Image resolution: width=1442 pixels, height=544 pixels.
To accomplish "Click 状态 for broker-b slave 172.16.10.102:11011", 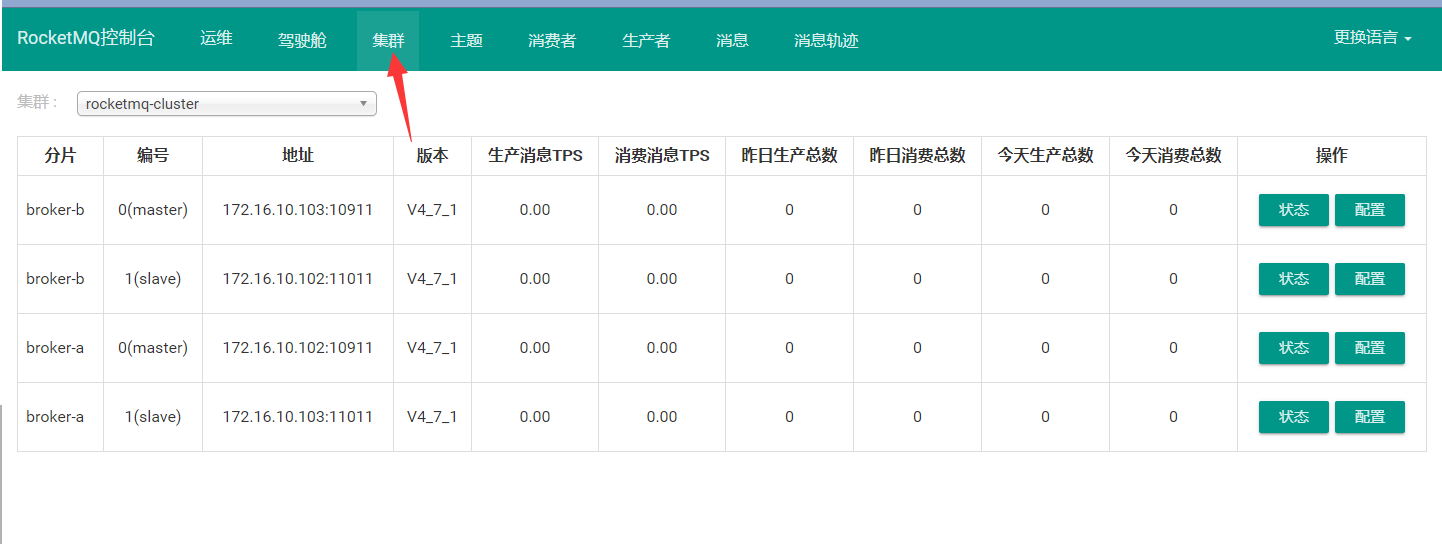I will pyautogui.click(x=1294, y=279).
